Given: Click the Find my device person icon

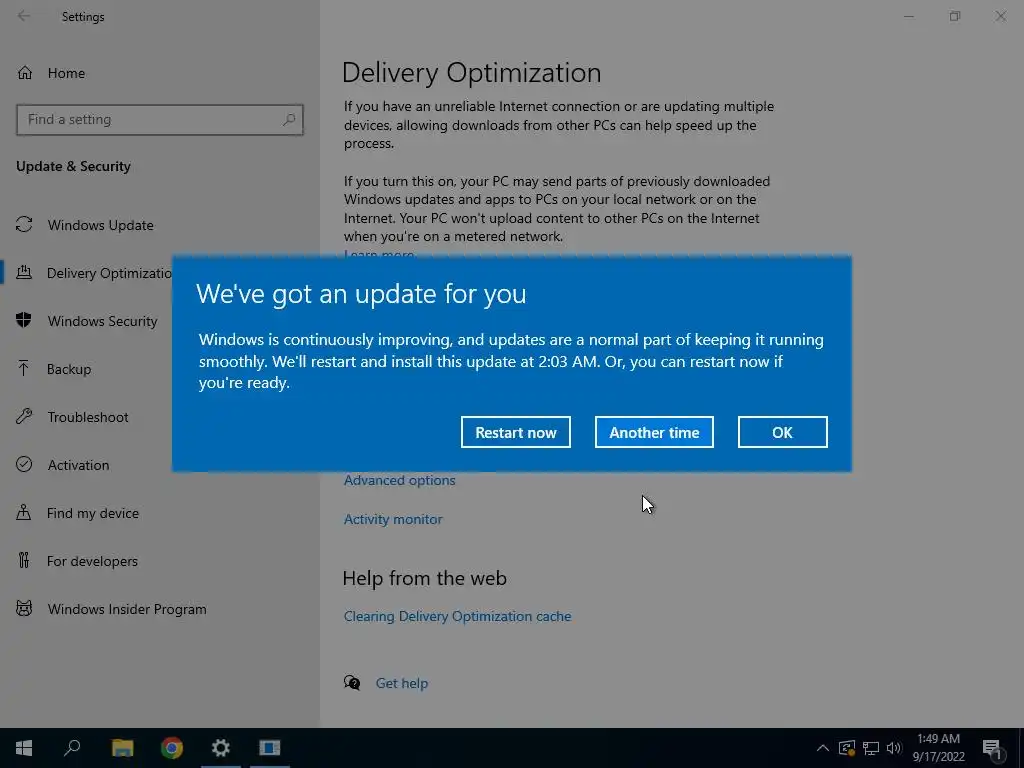Looking at the screenshot, I should (24, 512).
